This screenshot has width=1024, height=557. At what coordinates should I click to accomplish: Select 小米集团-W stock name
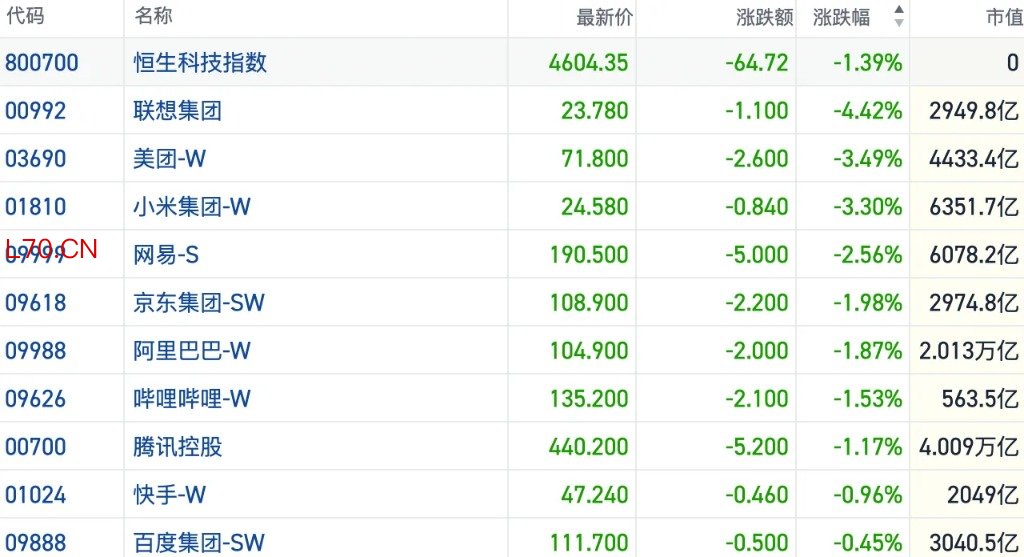192,206
